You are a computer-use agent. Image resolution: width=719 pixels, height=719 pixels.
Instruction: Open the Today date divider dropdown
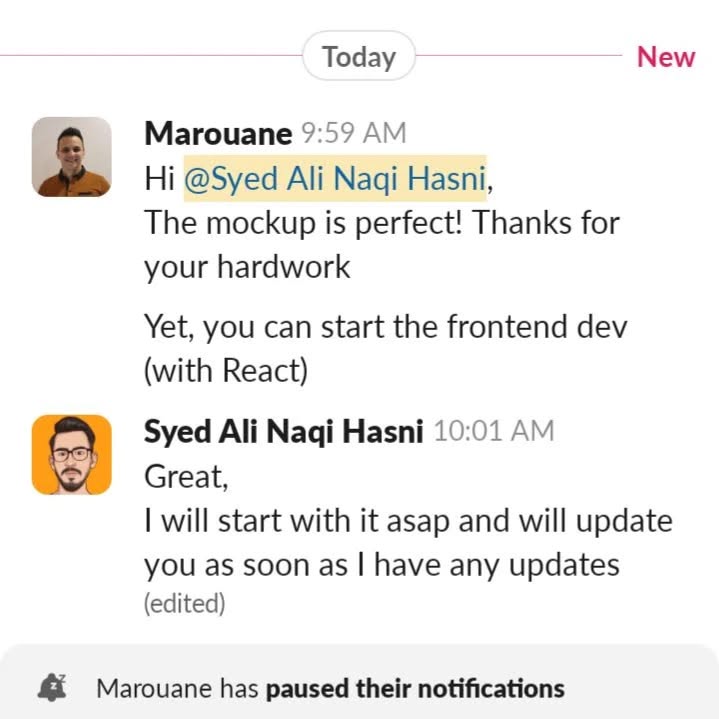click(x=359, y=56)
